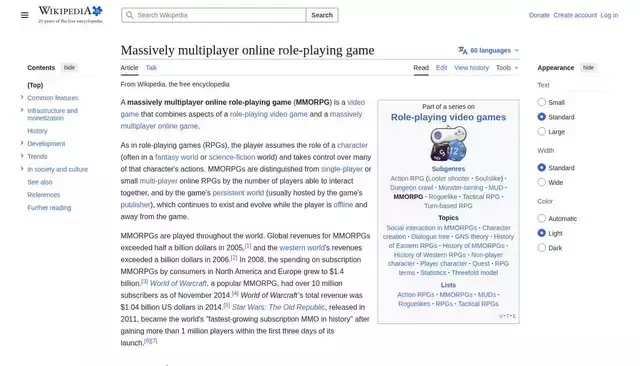640x366 pixels.
Task: Select Standard width option
Action: [542, 167]
